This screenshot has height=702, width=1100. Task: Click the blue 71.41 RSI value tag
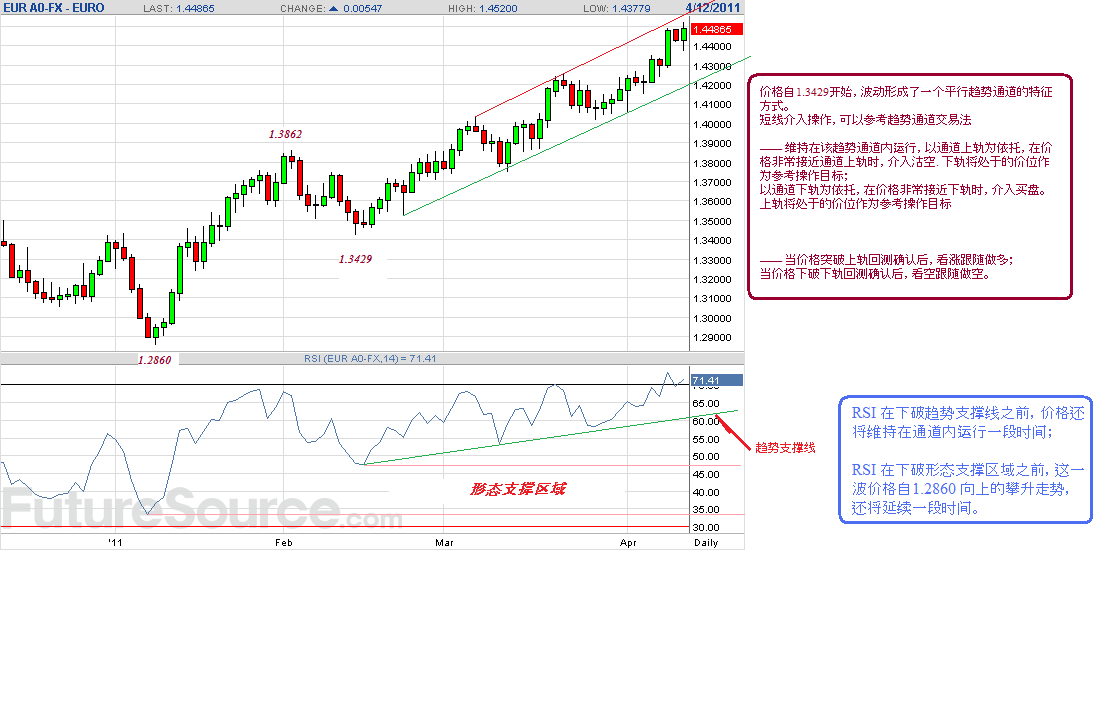pos(717,380)
